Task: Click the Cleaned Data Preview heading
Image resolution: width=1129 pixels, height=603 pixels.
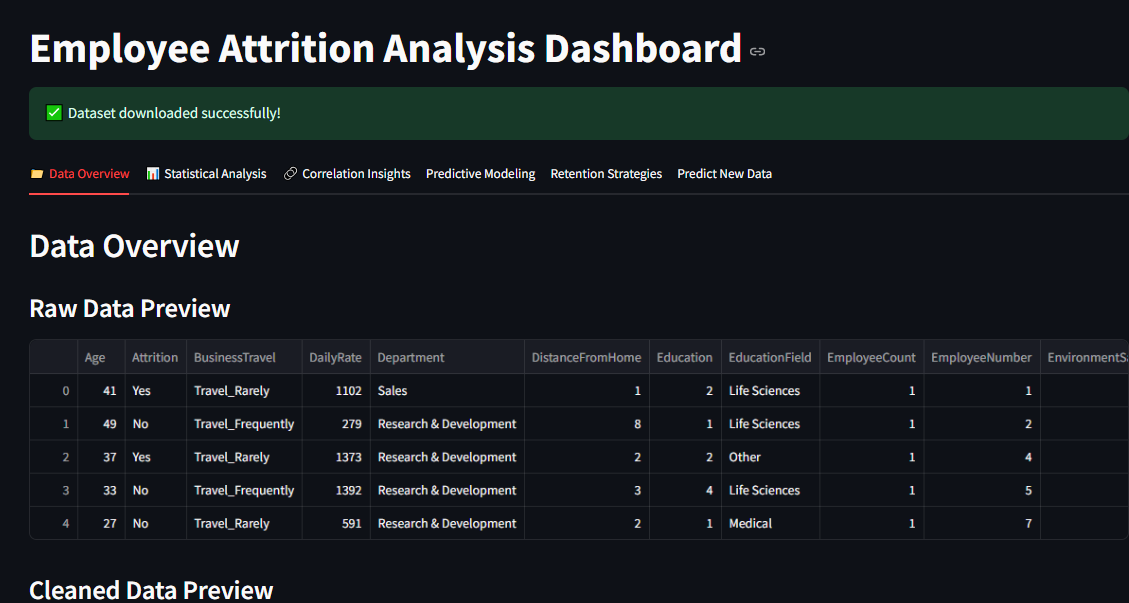Action: pos(151,590)
